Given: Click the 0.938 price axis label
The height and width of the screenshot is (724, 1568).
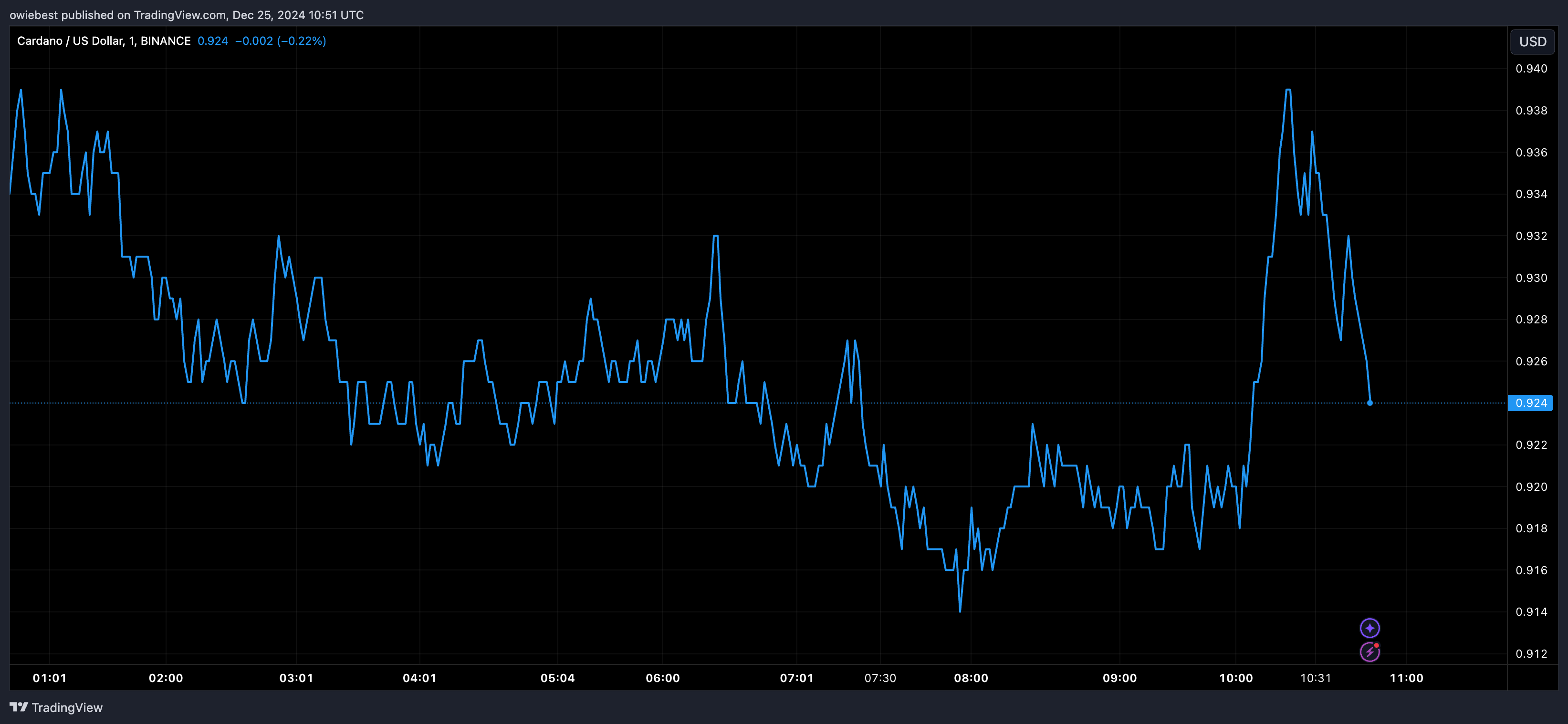Looking at the screenshot, I should tap(1531, 110).
